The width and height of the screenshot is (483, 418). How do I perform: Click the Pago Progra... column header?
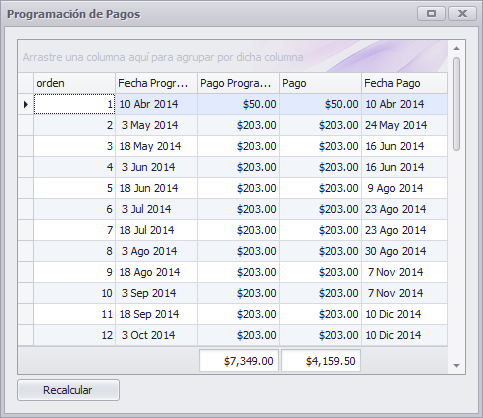tap(238, 83)
